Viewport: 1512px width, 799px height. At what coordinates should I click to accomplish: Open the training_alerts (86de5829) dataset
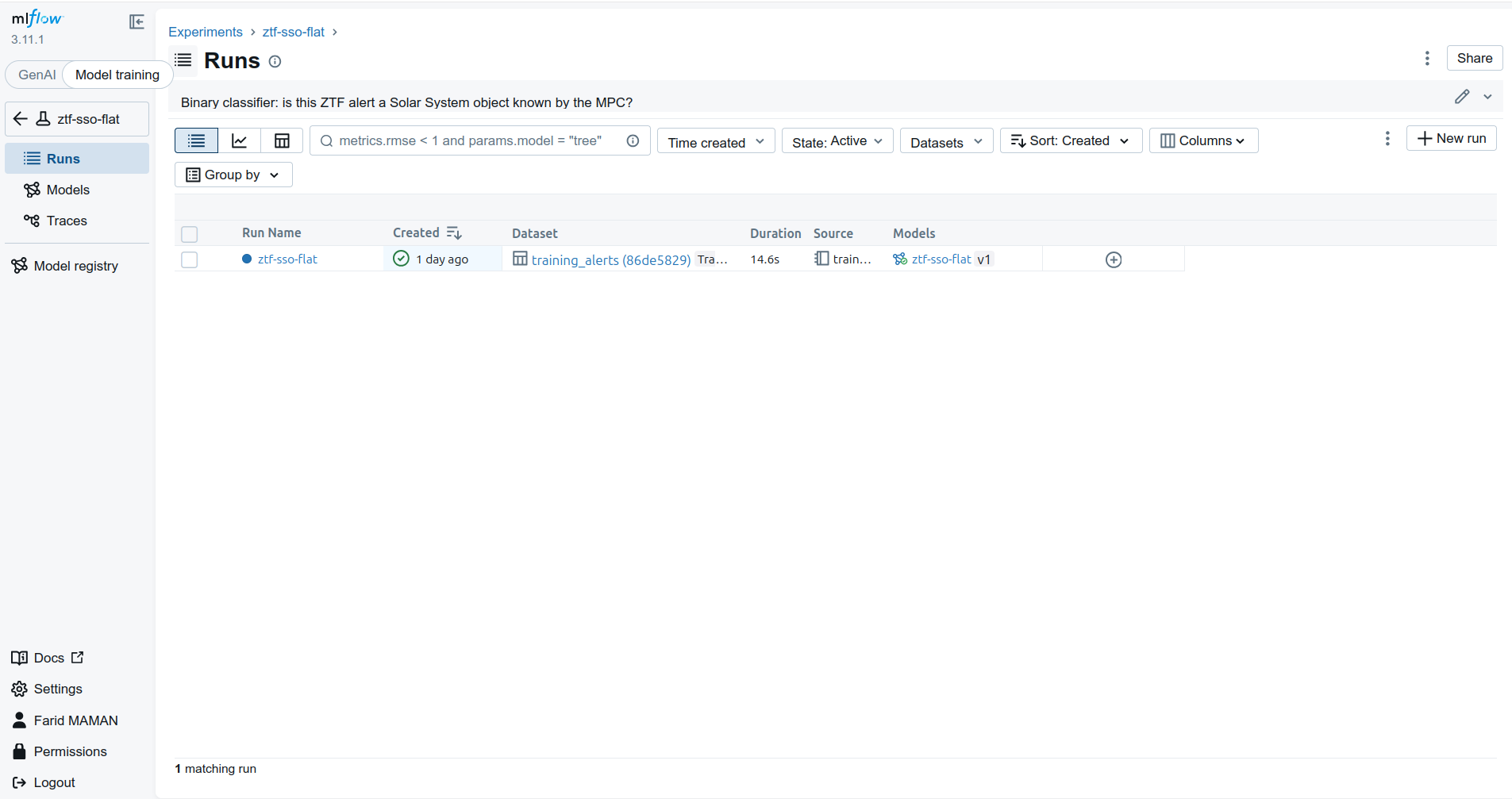(x=611, y=259)
